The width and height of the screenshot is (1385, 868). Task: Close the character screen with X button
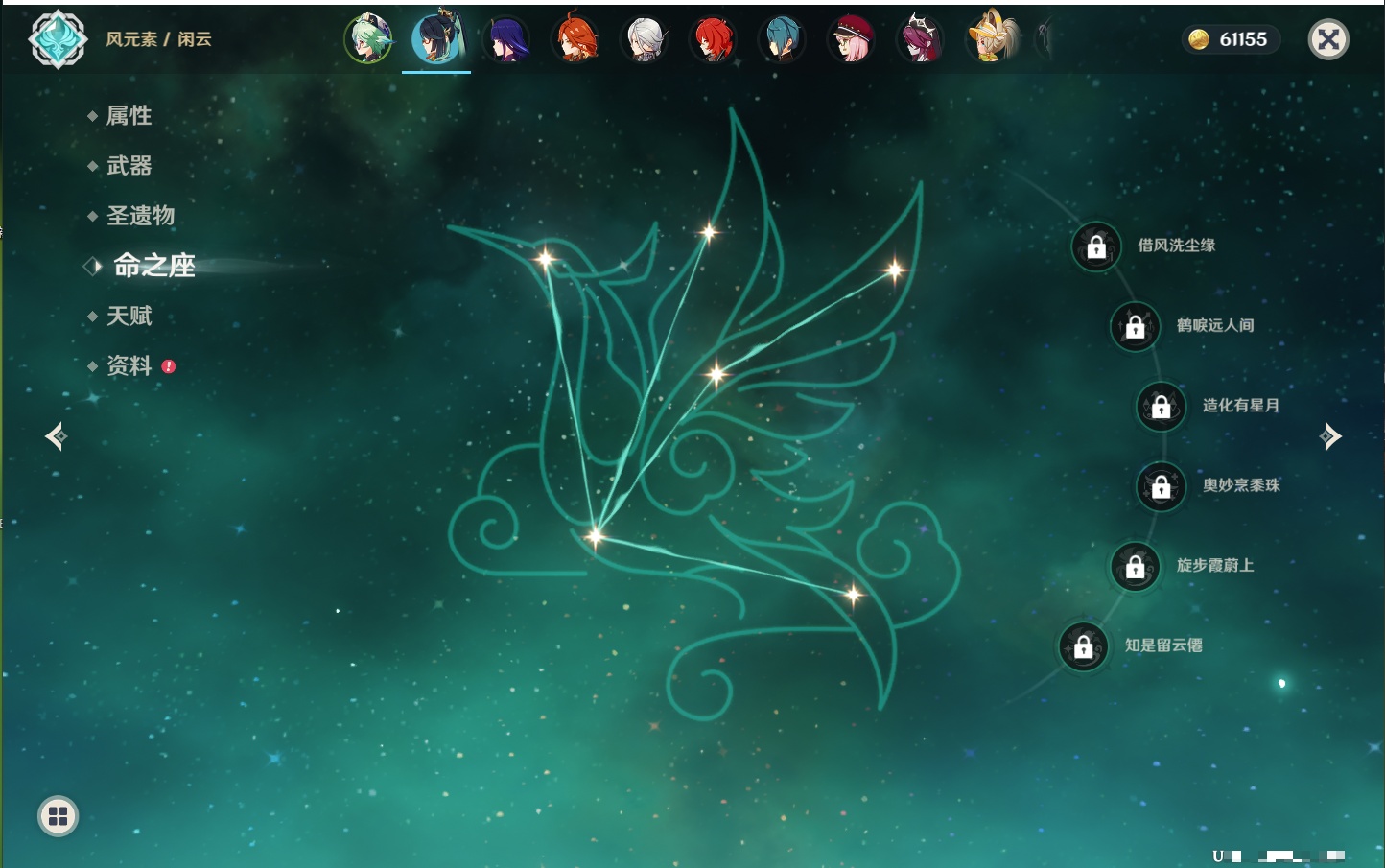pyautogui.click(x=1328, y=39)
